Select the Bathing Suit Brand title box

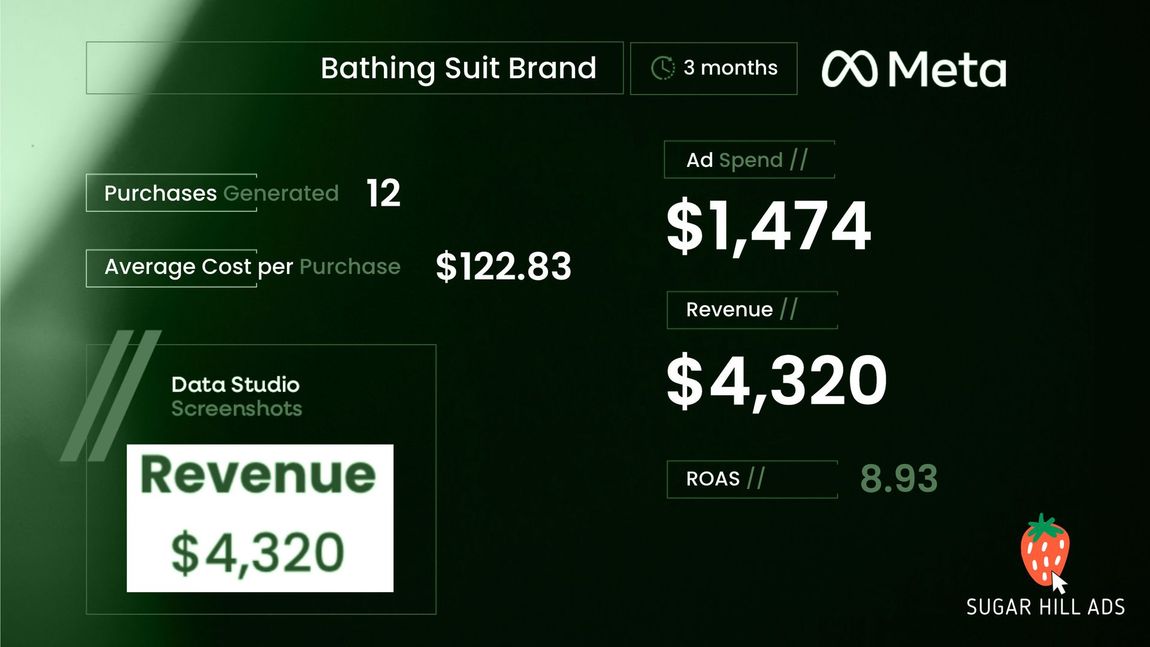pyautogui.click(x=354, y=68)
